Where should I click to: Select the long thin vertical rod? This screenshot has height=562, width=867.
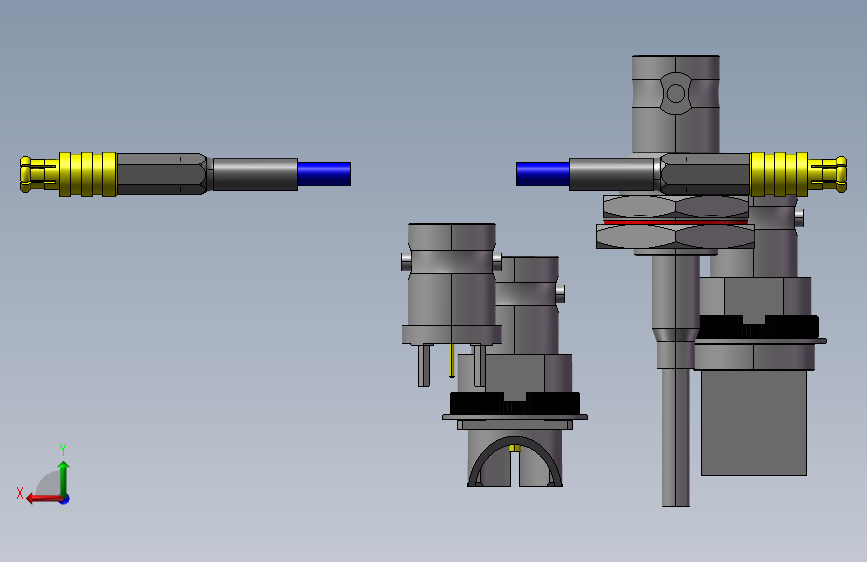[x=676, y=438]
